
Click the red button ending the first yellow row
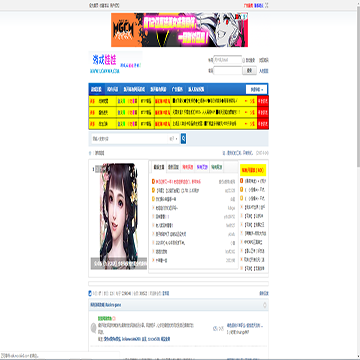(x=263, y=101)
